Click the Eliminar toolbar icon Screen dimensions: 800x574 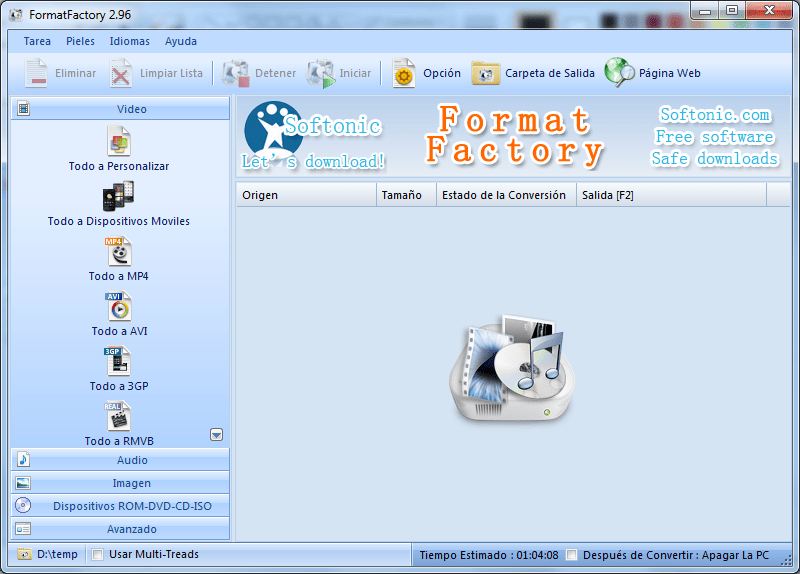coord(36,73)
